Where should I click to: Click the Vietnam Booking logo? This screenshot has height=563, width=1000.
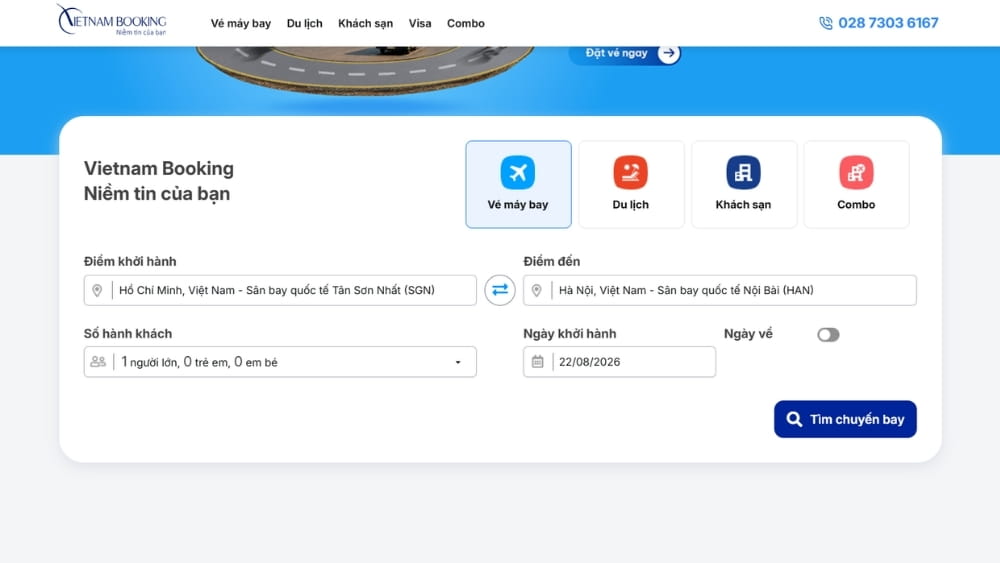coord(112,20)
